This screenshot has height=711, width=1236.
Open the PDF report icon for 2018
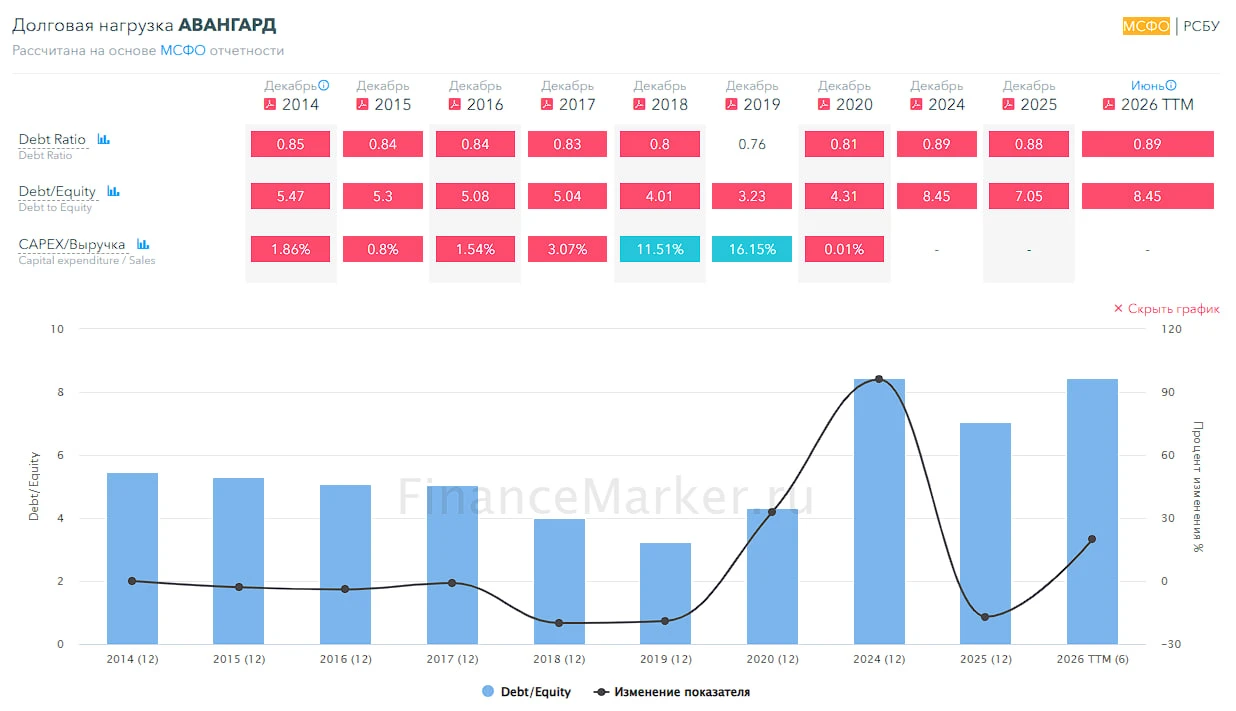click(x=639, y=104)
